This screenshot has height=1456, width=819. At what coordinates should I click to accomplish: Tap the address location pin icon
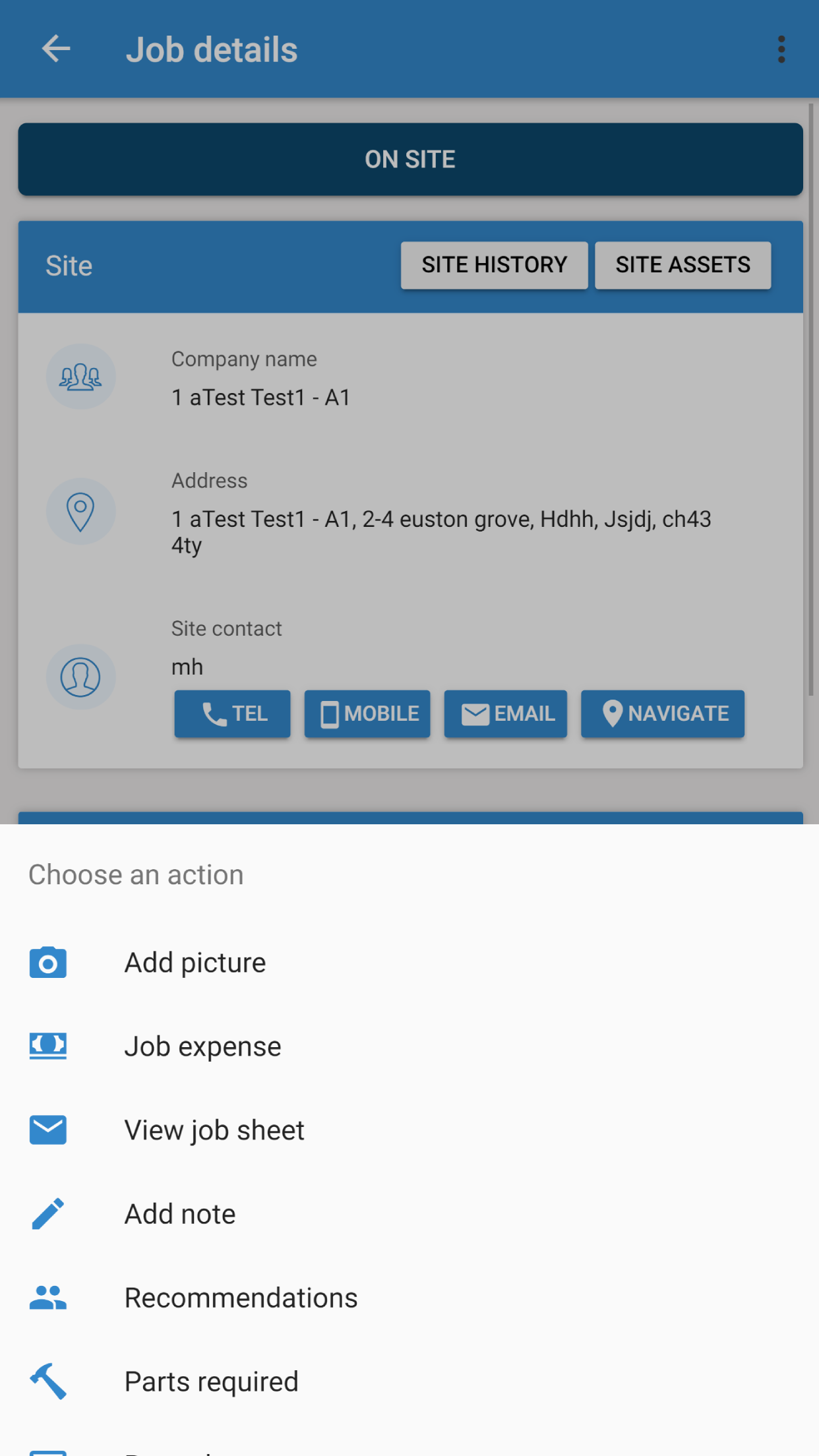(x=80, y=511)
